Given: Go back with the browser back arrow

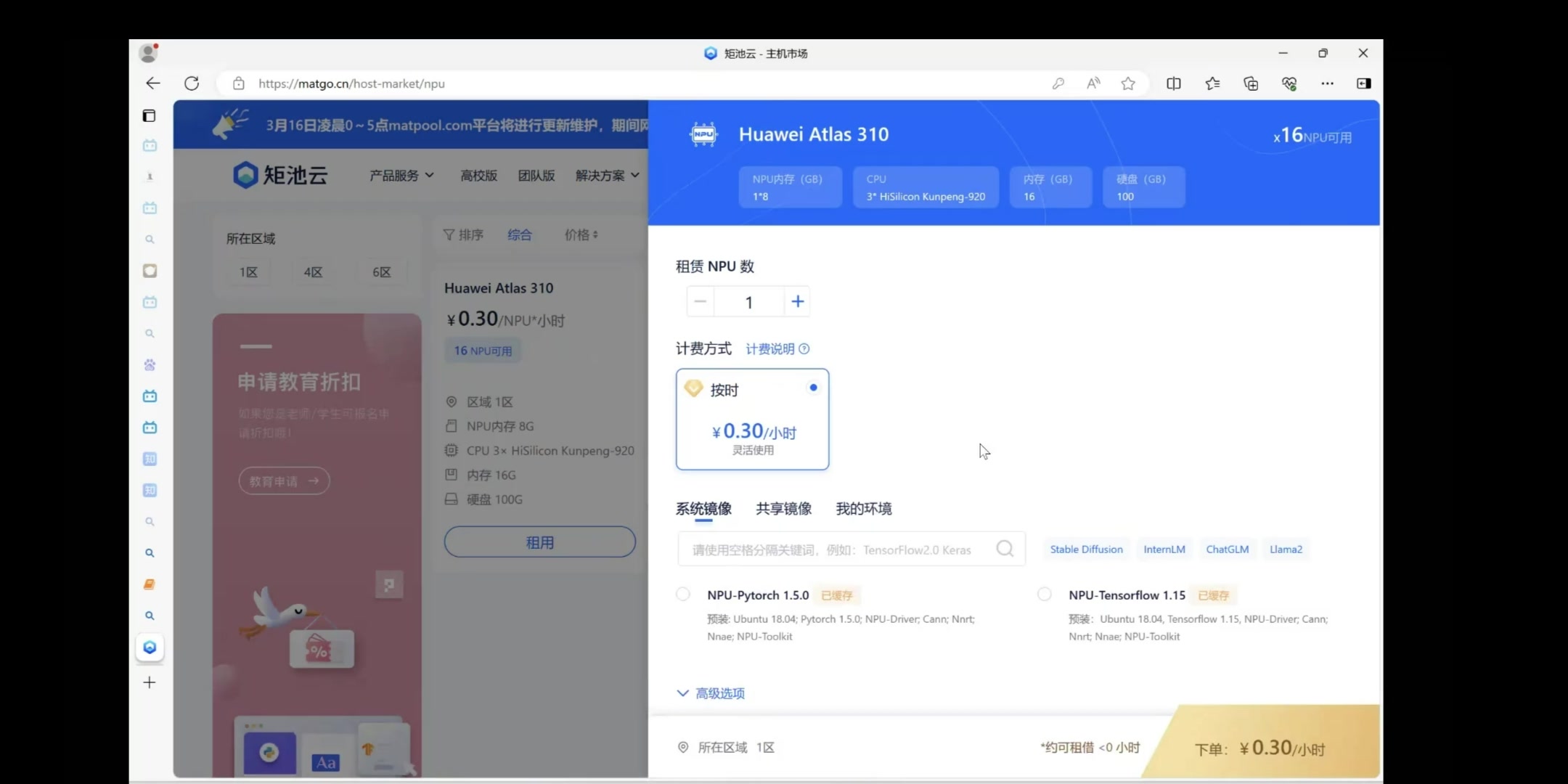Looking at the screenshot, I should point(153,83).
